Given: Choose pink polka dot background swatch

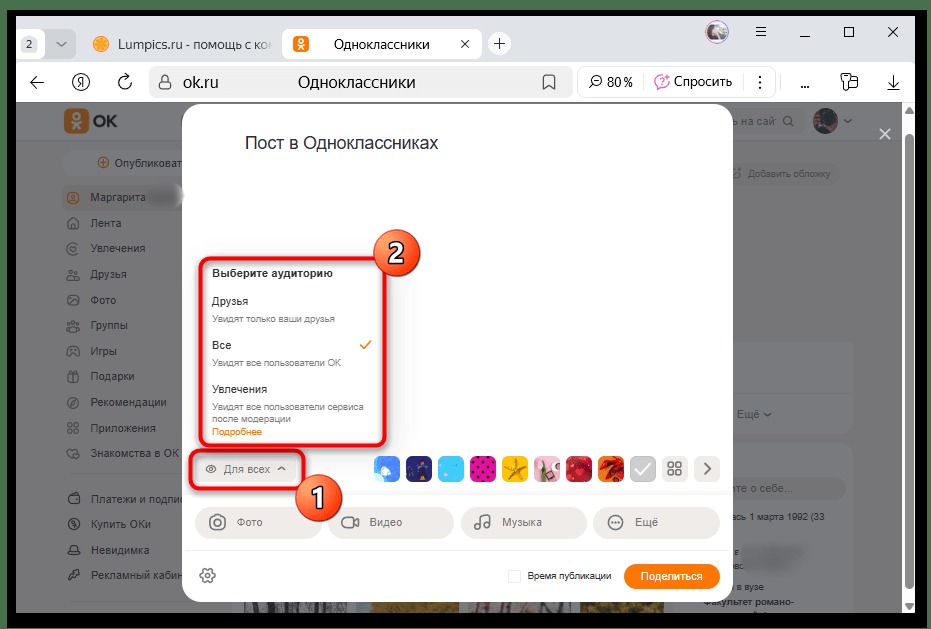Looking at the screenshot, I should (482, 469).
